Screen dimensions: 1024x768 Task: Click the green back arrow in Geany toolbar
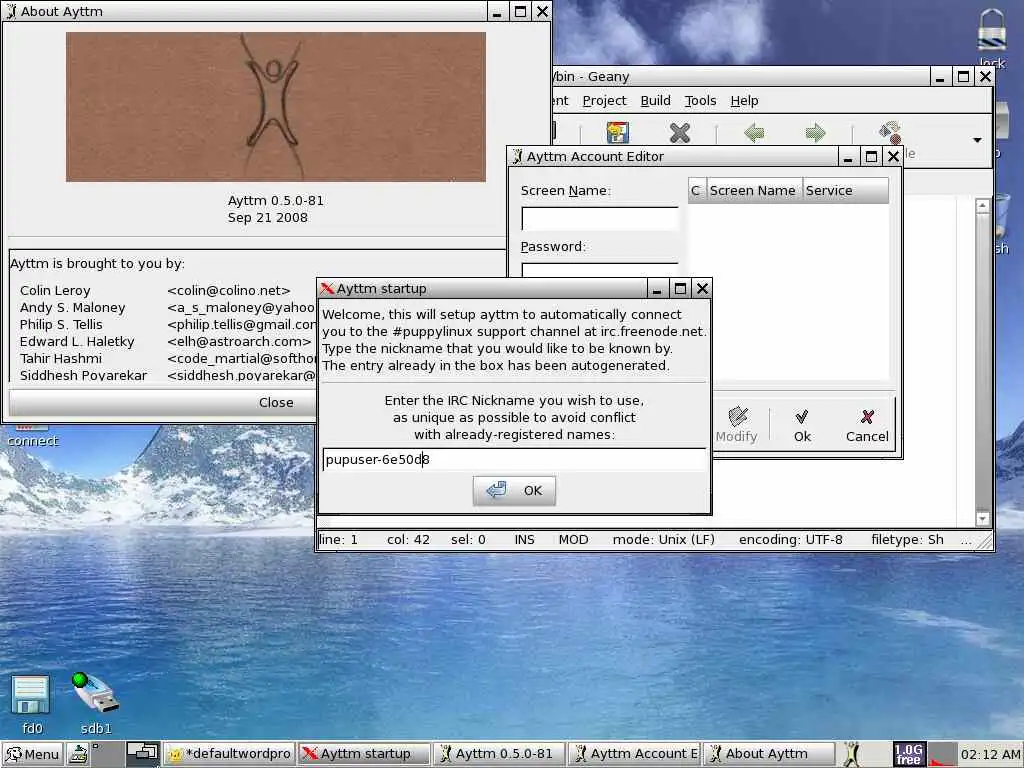tap(754, 133)
